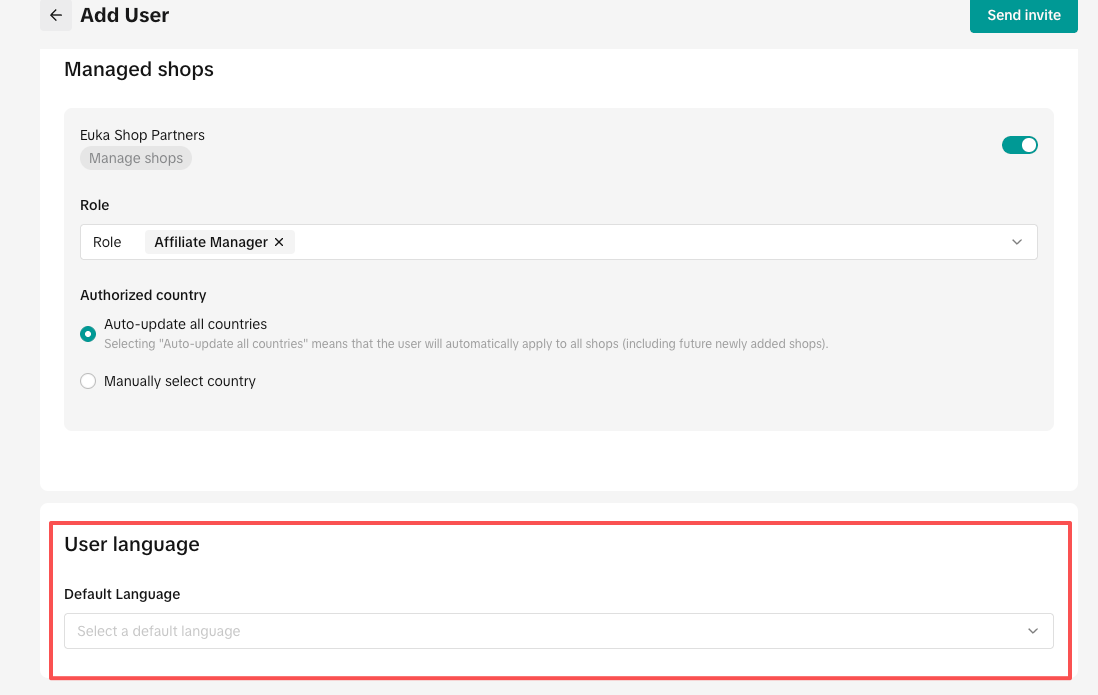Click the Default Language chevron arrow
The image size is (1098, 695).
click(1033, 631)
